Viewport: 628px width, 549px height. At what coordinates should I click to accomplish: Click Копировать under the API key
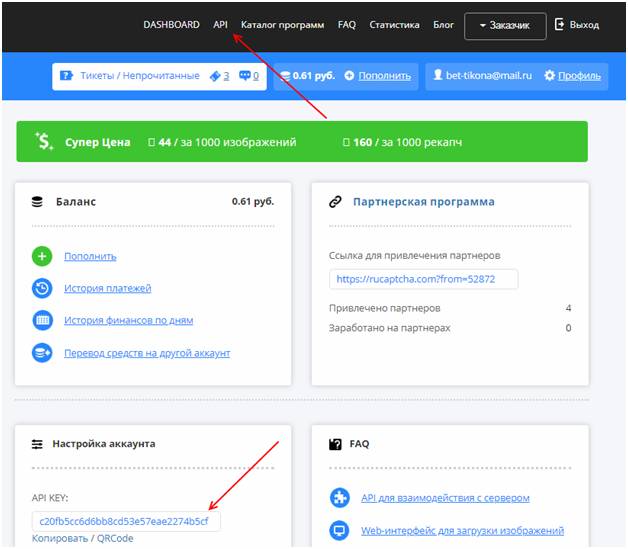60,538
